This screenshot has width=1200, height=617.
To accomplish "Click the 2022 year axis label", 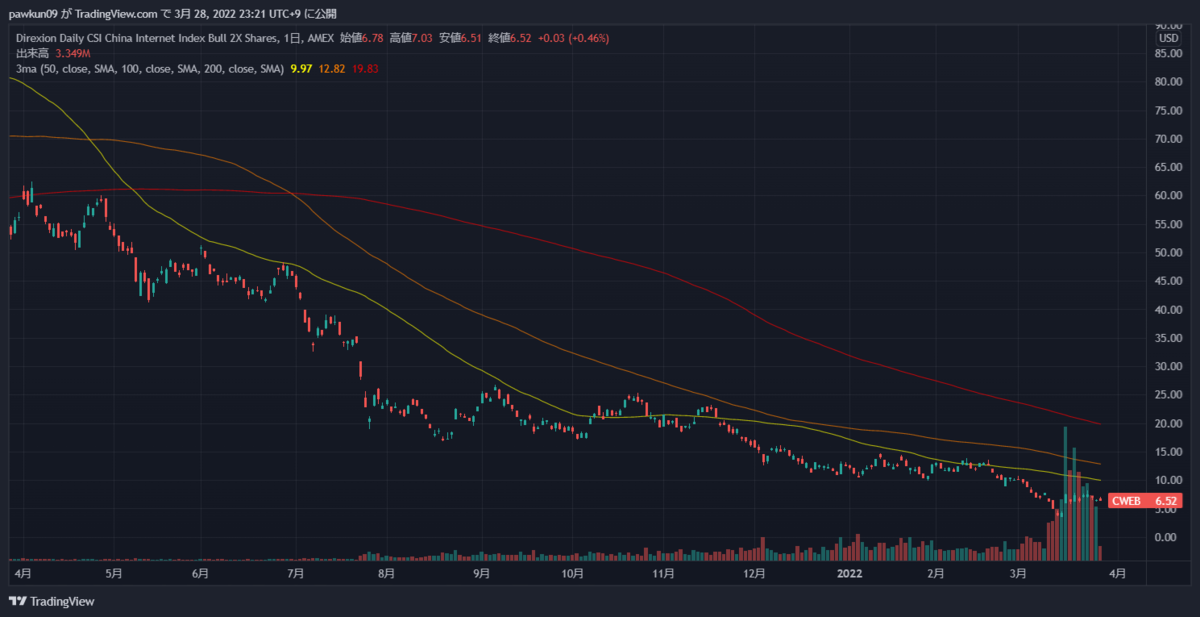I will 850,574.
